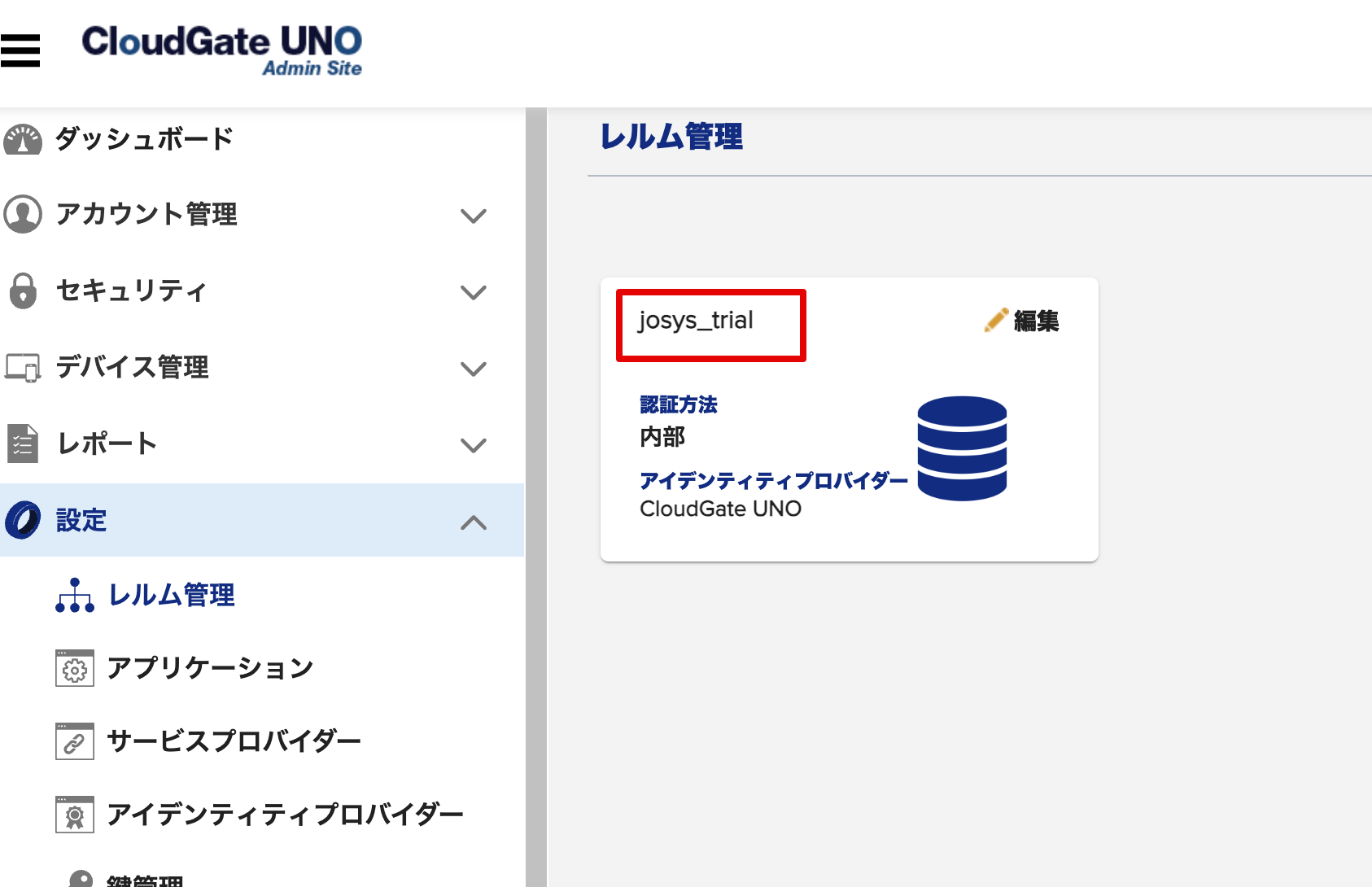Click the josys_trial realm name
Viewport: 1372px width, 887px height.
(x=696, y=321)
